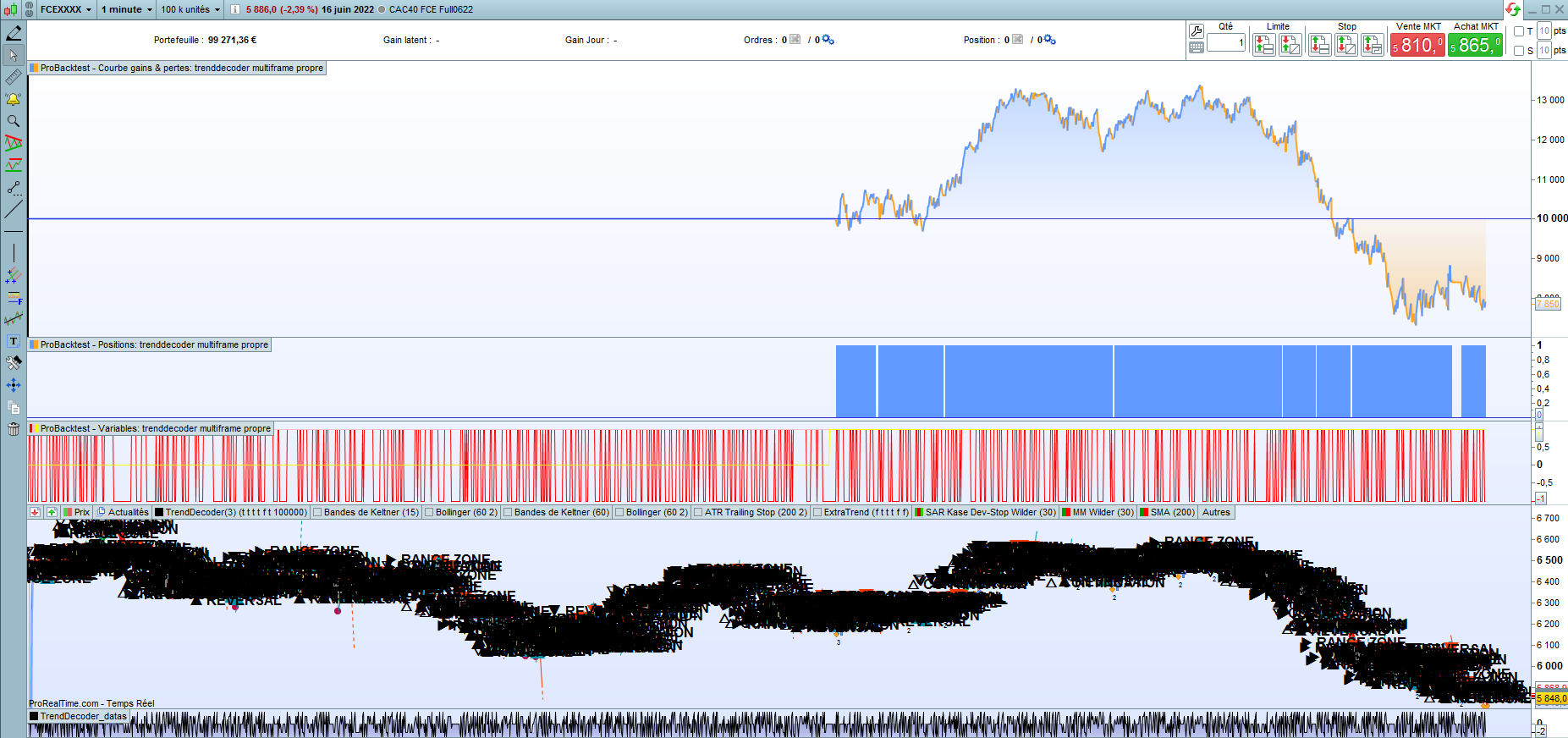Click the 10 000 equity axis label
Viewport: 1568px width, 738px height.
point(1552,218)
